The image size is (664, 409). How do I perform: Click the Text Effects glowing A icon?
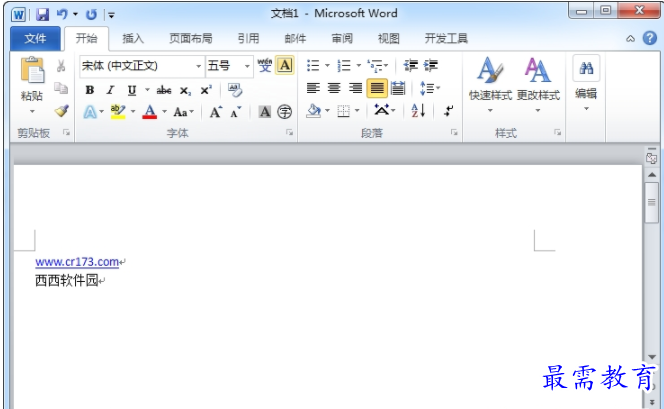90,112
